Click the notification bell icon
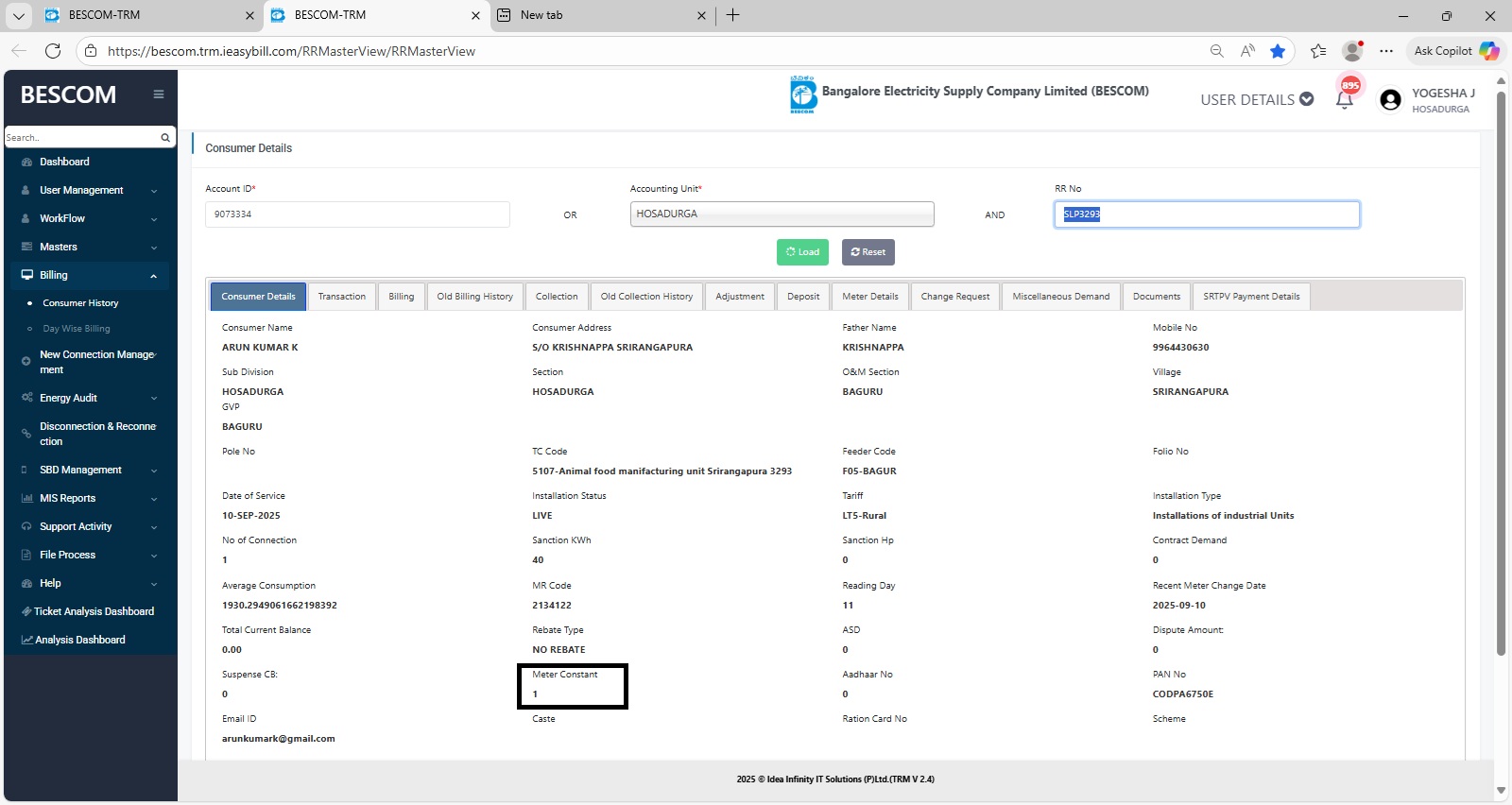Viewport: 1512px width, 805px height. pos(1344,100)
